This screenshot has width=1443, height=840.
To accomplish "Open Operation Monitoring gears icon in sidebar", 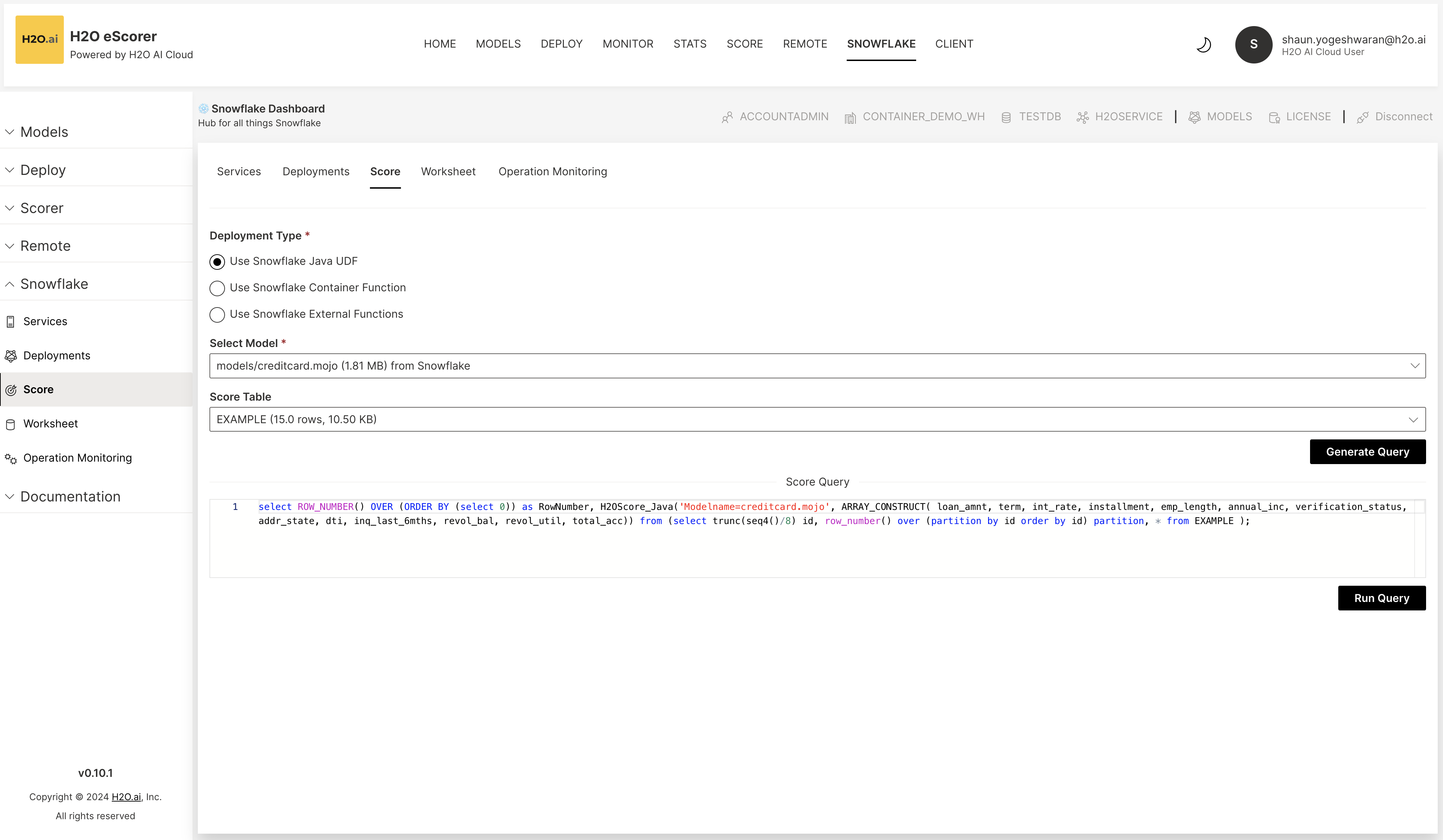I will (x=11, y=458).
